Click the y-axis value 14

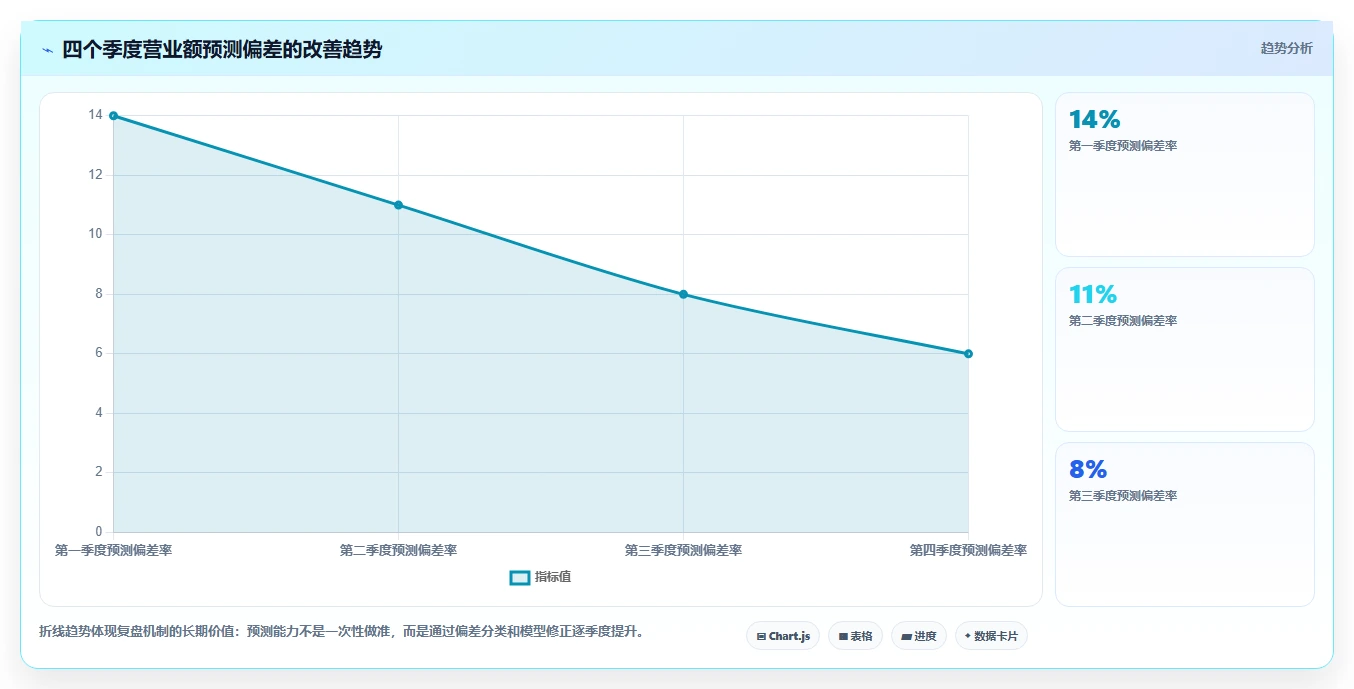[x=95, y=115]
